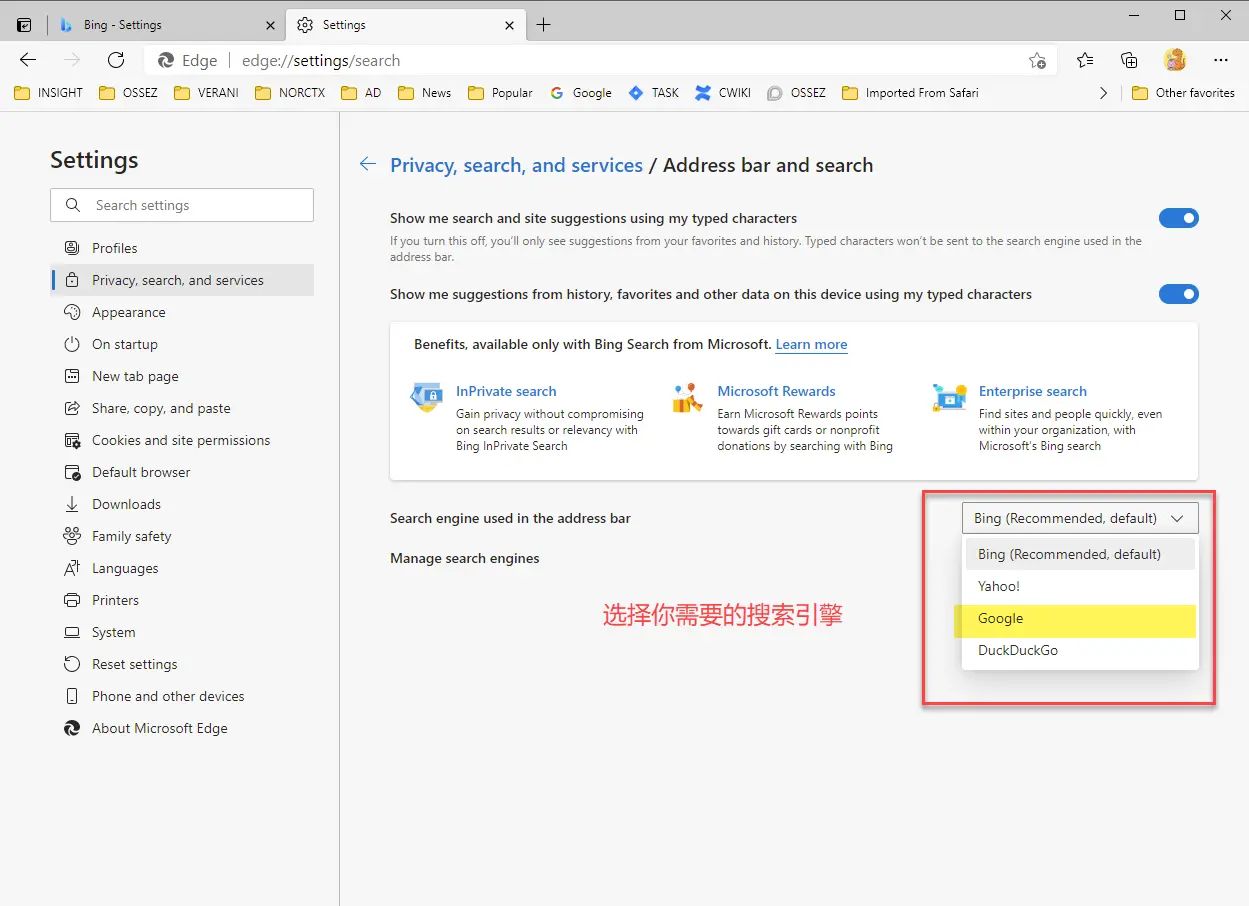
Task: Open NORCTX bookmarks folder
Action: [x=290, y=93]
